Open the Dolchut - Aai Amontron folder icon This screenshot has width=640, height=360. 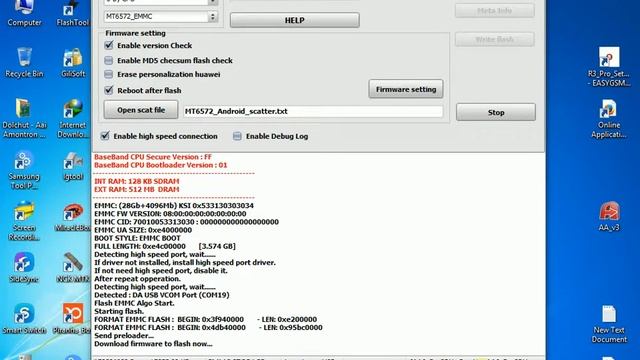(x=24, y=118)
